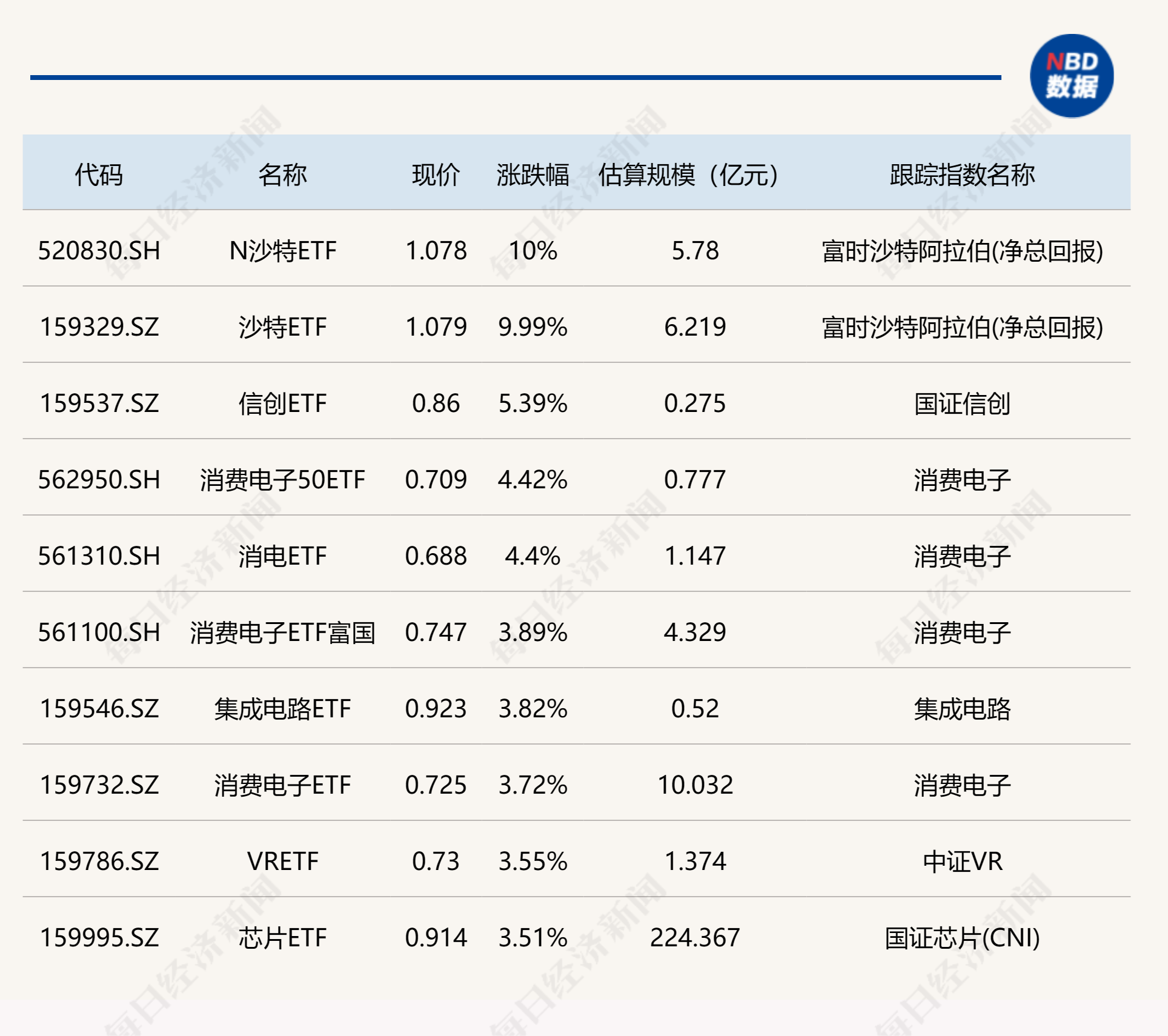This screenshot has height=1036, width=1168.
Task: Select code 561100.SH
Action: [99, 633]
